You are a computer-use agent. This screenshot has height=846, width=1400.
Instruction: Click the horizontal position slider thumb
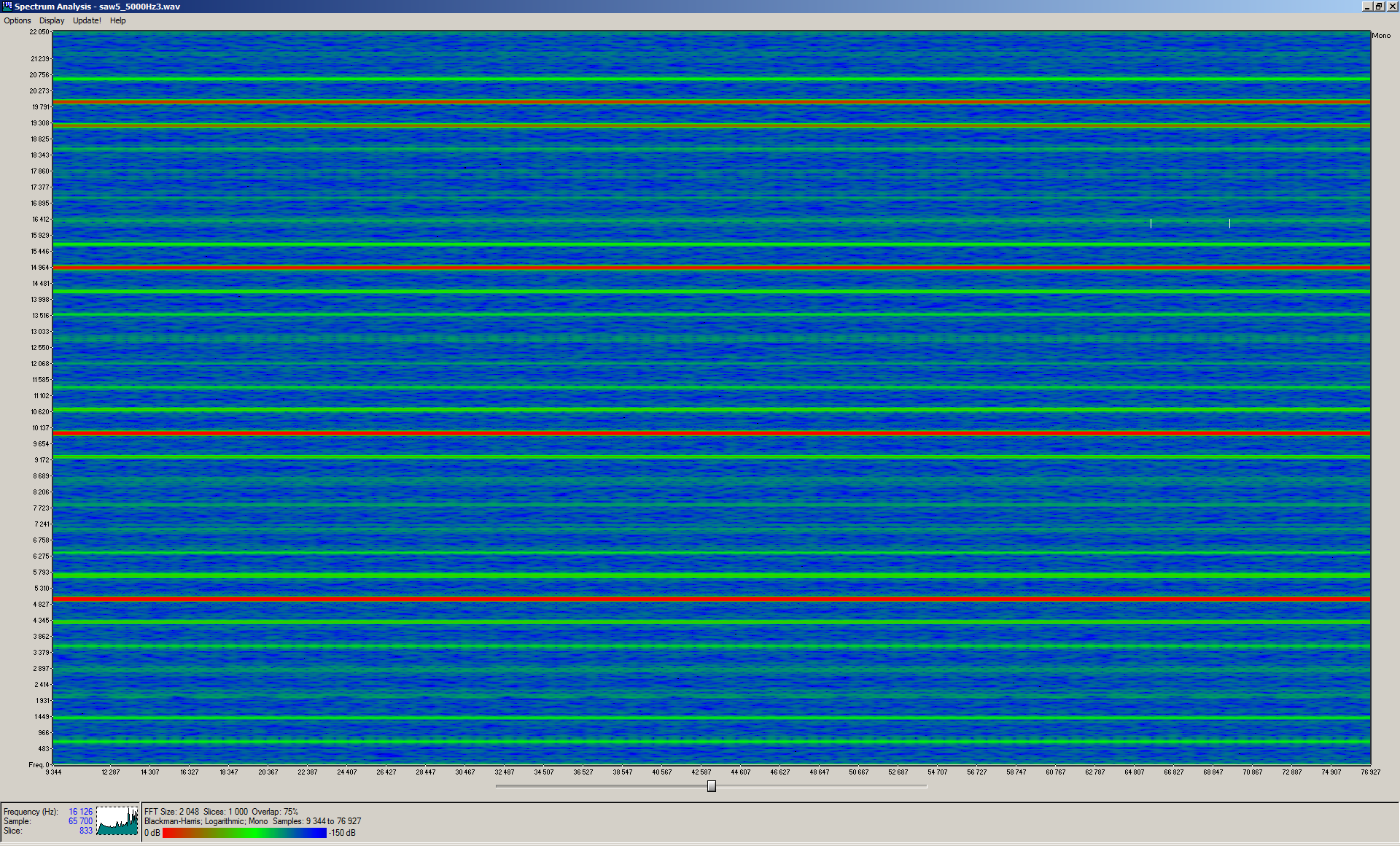712,786
